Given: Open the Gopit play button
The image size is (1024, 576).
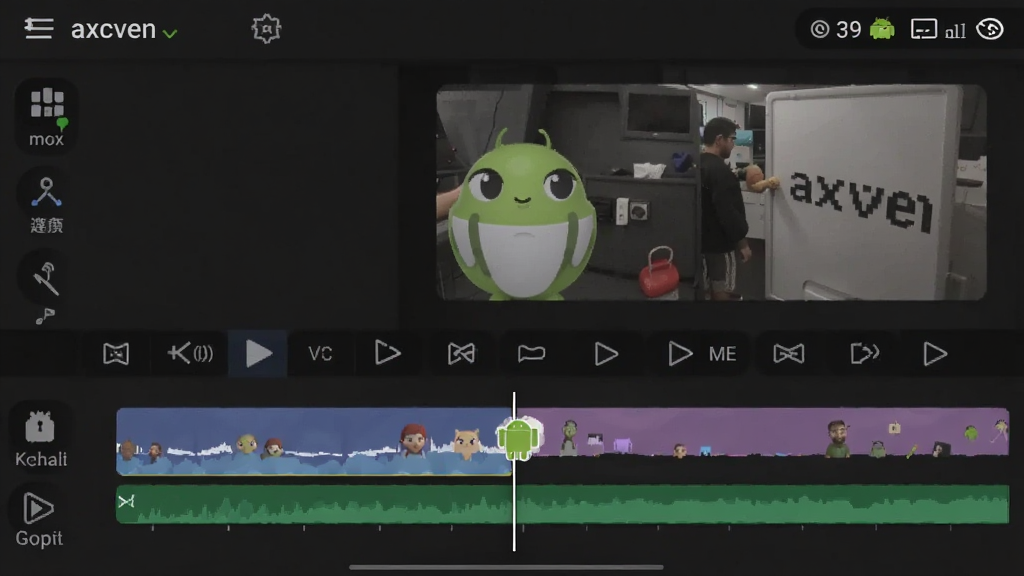Looking at the screenshot, I should click(39, 520).
